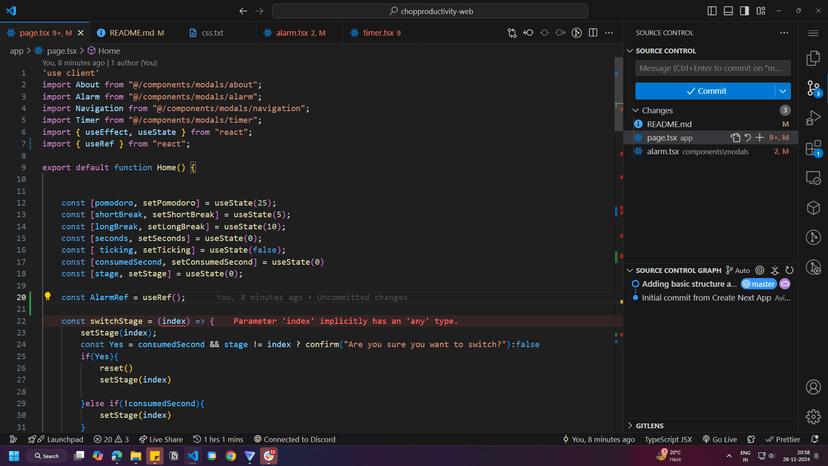Image resolution: width=828 pixels, height=466 pixels.
Task: Open the Run and Debug view
Action: [813, 119]
